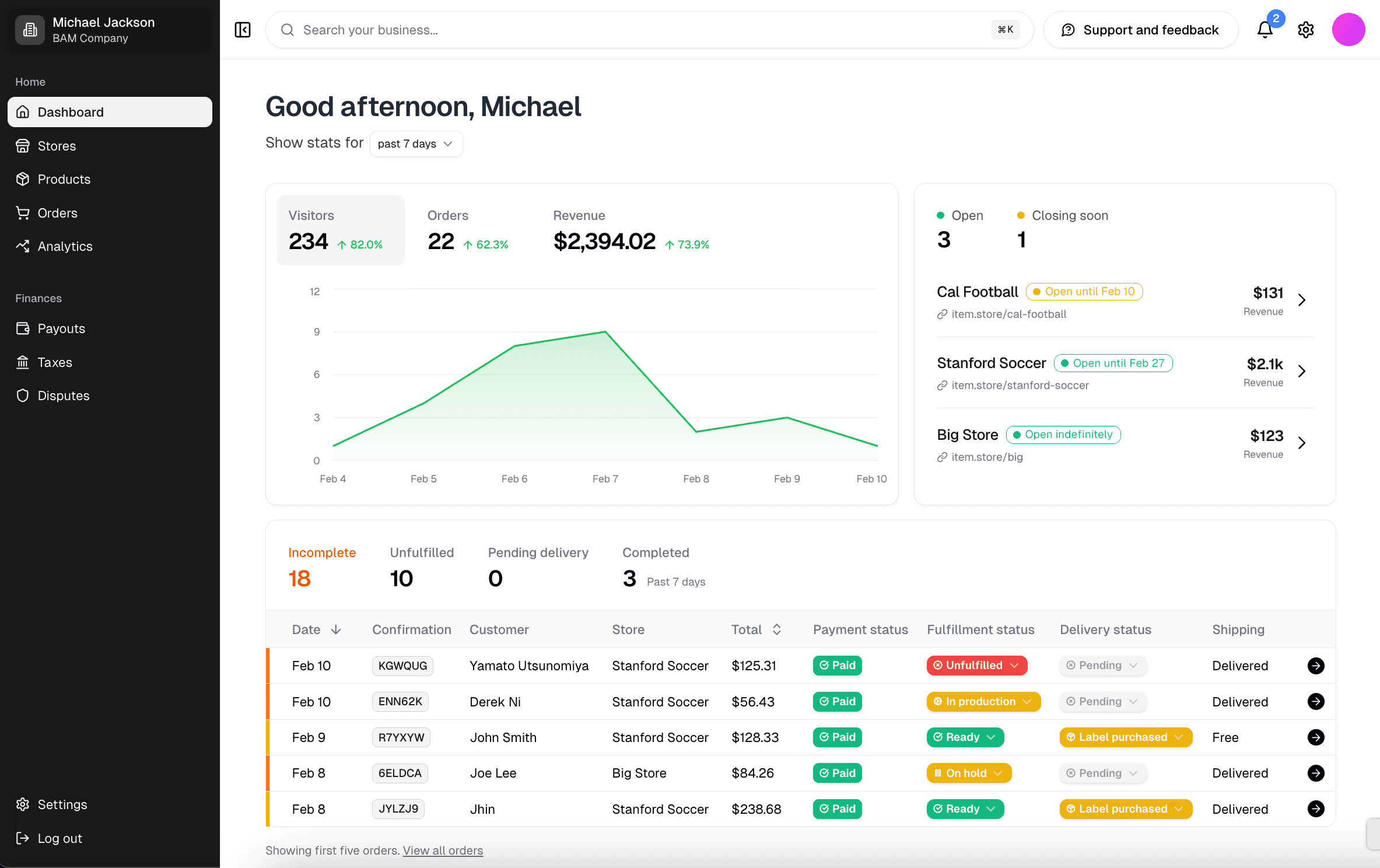Click the pink user avatar

pyautogui.click(x=1348, y=30)
